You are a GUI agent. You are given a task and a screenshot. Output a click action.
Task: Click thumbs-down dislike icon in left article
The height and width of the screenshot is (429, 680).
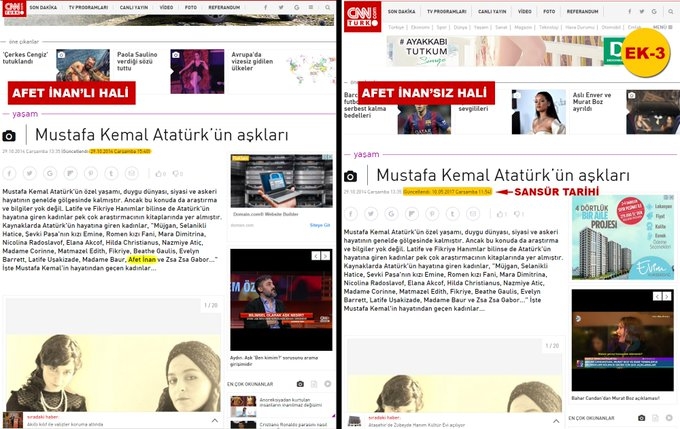click(x=176, y=174)
